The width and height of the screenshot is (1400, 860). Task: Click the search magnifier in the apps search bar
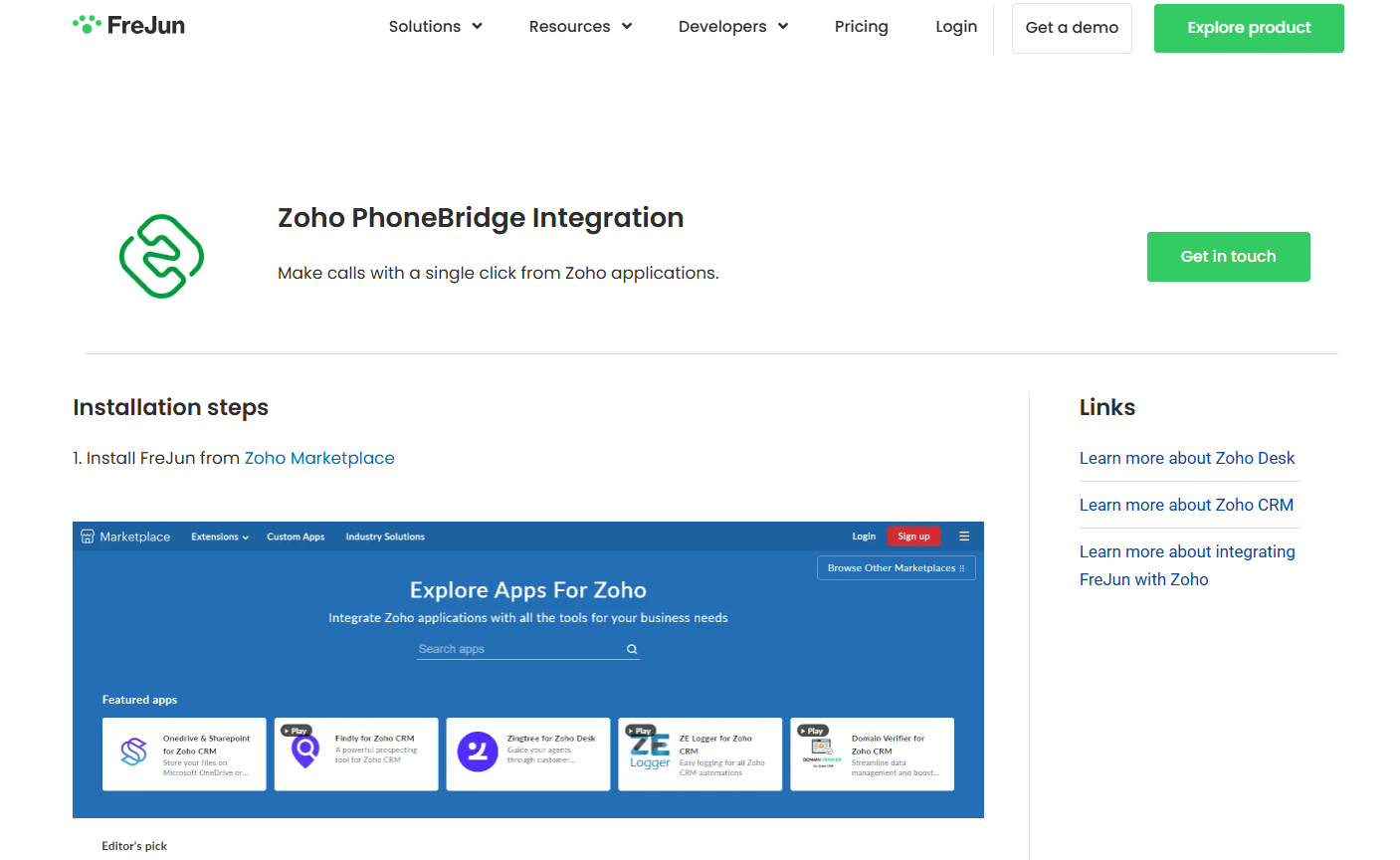631,648
